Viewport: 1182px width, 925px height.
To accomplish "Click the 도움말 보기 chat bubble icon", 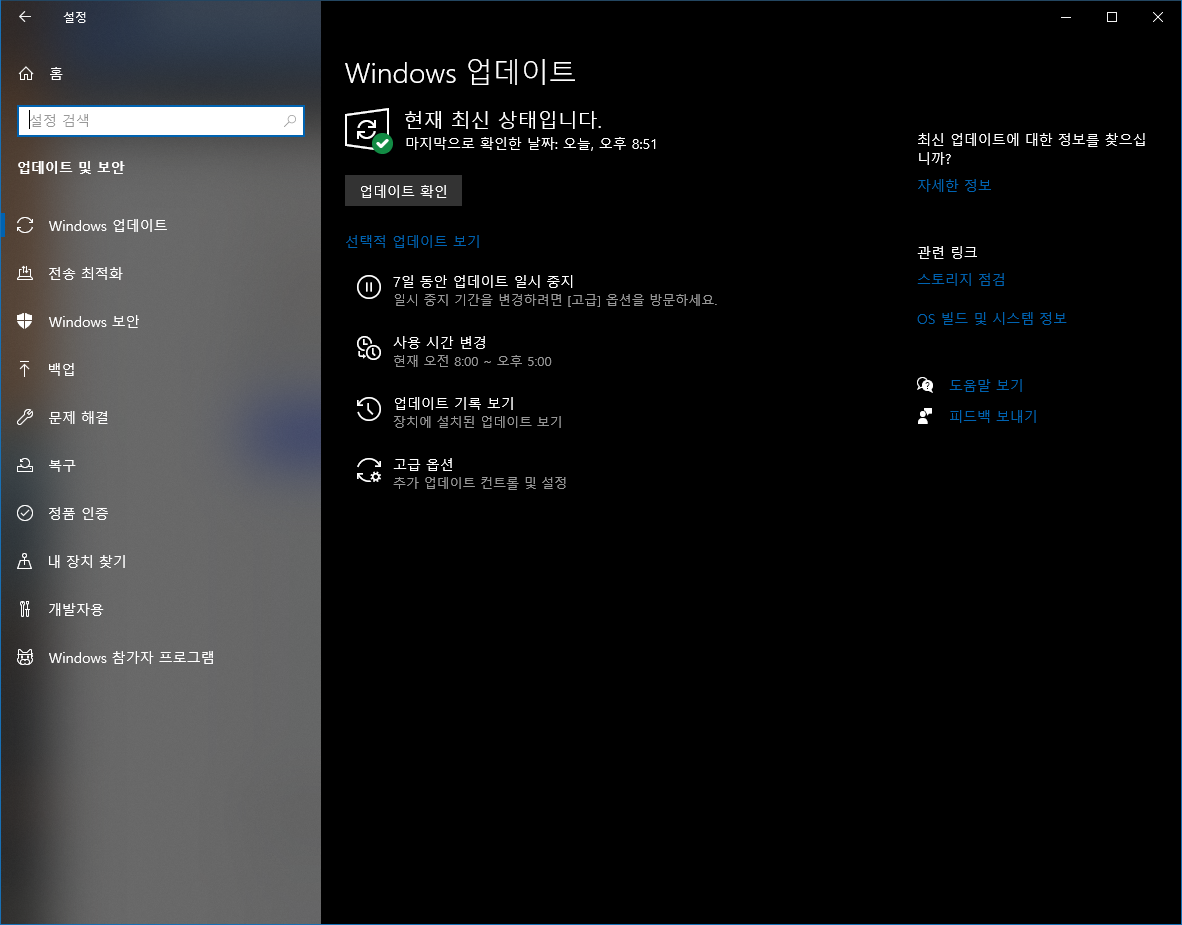I will click(x=925, y=385).
